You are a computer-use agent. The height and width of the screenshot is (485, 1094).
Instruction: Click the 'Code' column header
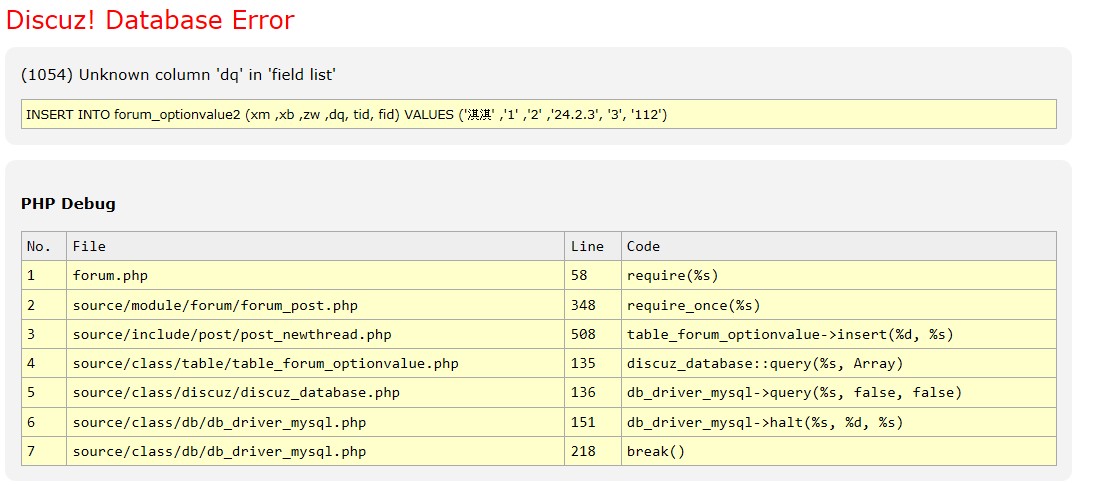(839, 246)
